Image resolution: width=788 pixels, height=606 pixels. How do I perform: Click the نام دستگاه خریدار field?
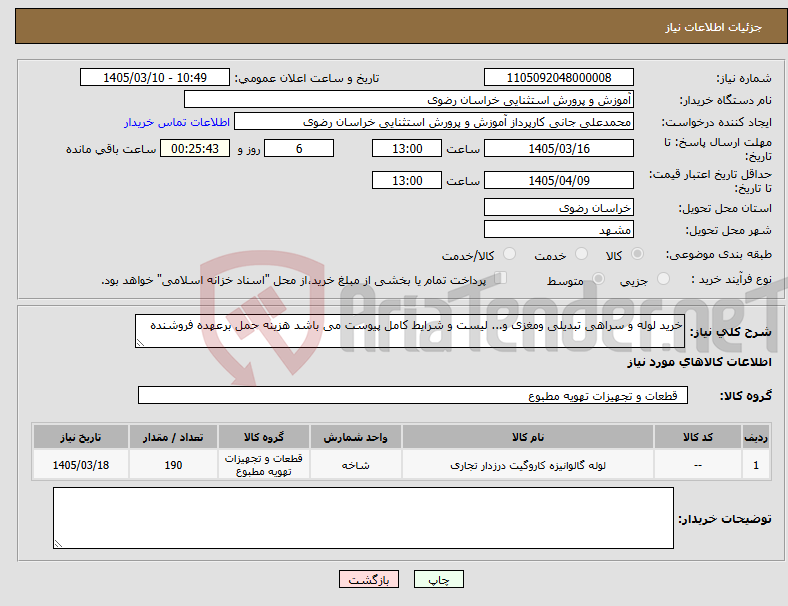click(409, 99)
